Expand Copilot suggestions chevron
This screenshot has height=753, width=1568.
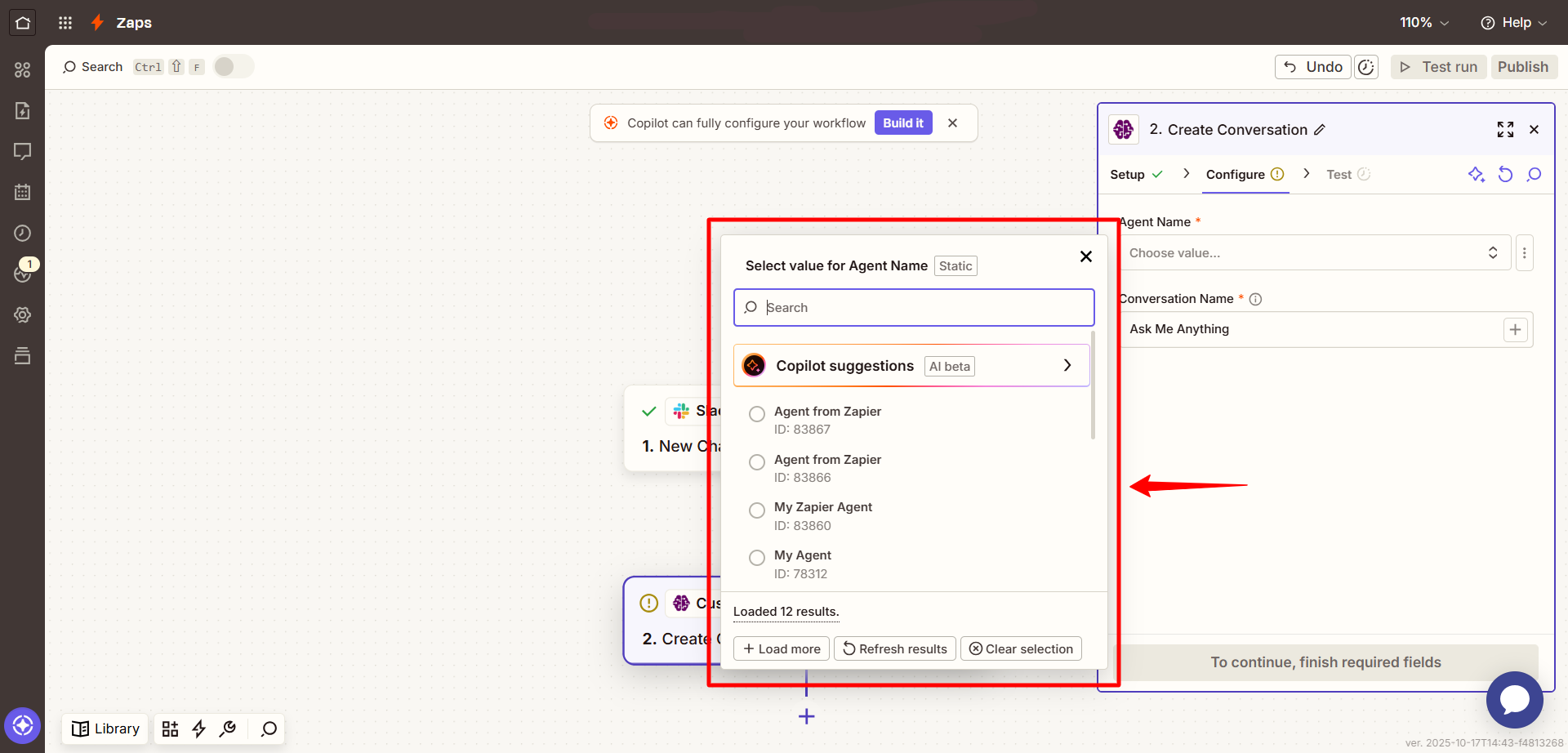(1067, 366)
